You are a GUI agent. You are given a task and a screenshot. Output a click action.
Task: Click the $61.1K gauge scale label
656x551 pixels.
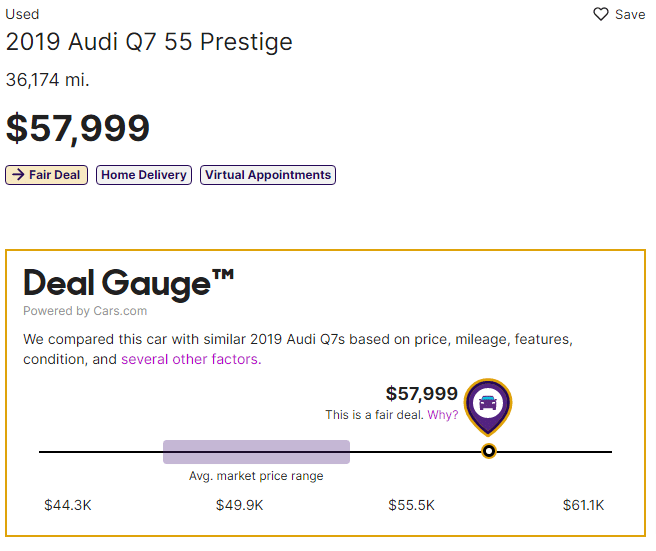coord(583,505)
